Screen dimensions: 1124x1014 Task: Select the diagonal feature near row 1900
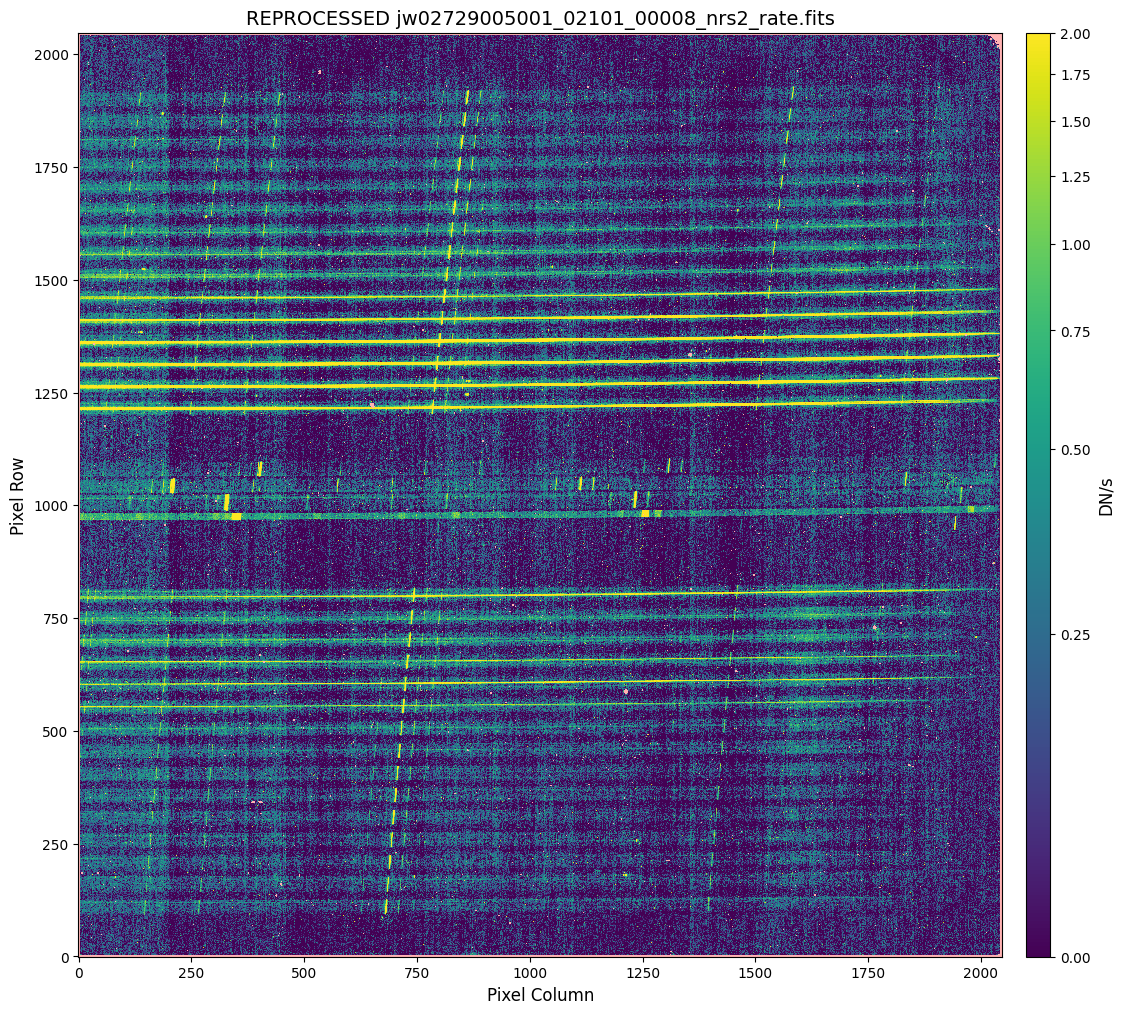pos(465,95)
